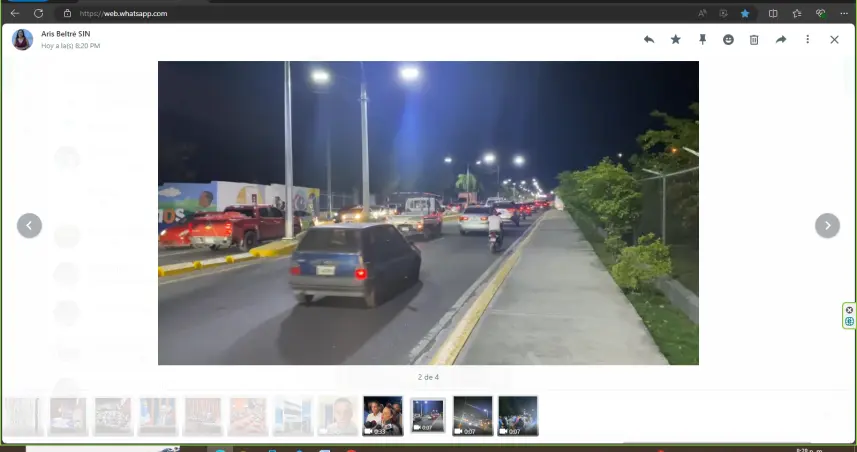
Task: React with the emoji smiley icon
Action: (728, 40)
